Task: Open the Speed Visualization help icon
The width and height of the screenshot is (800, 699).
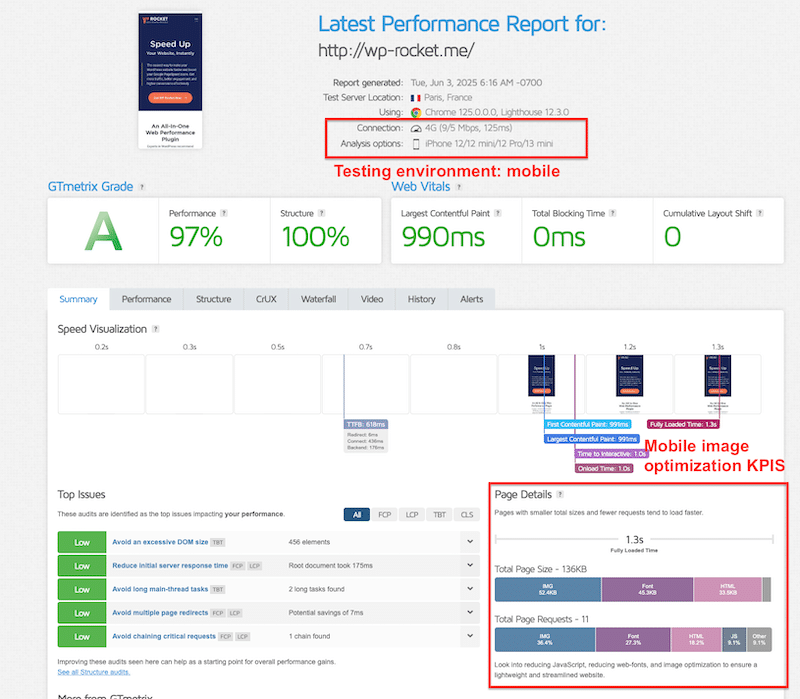Action: [x=156, y=329]
